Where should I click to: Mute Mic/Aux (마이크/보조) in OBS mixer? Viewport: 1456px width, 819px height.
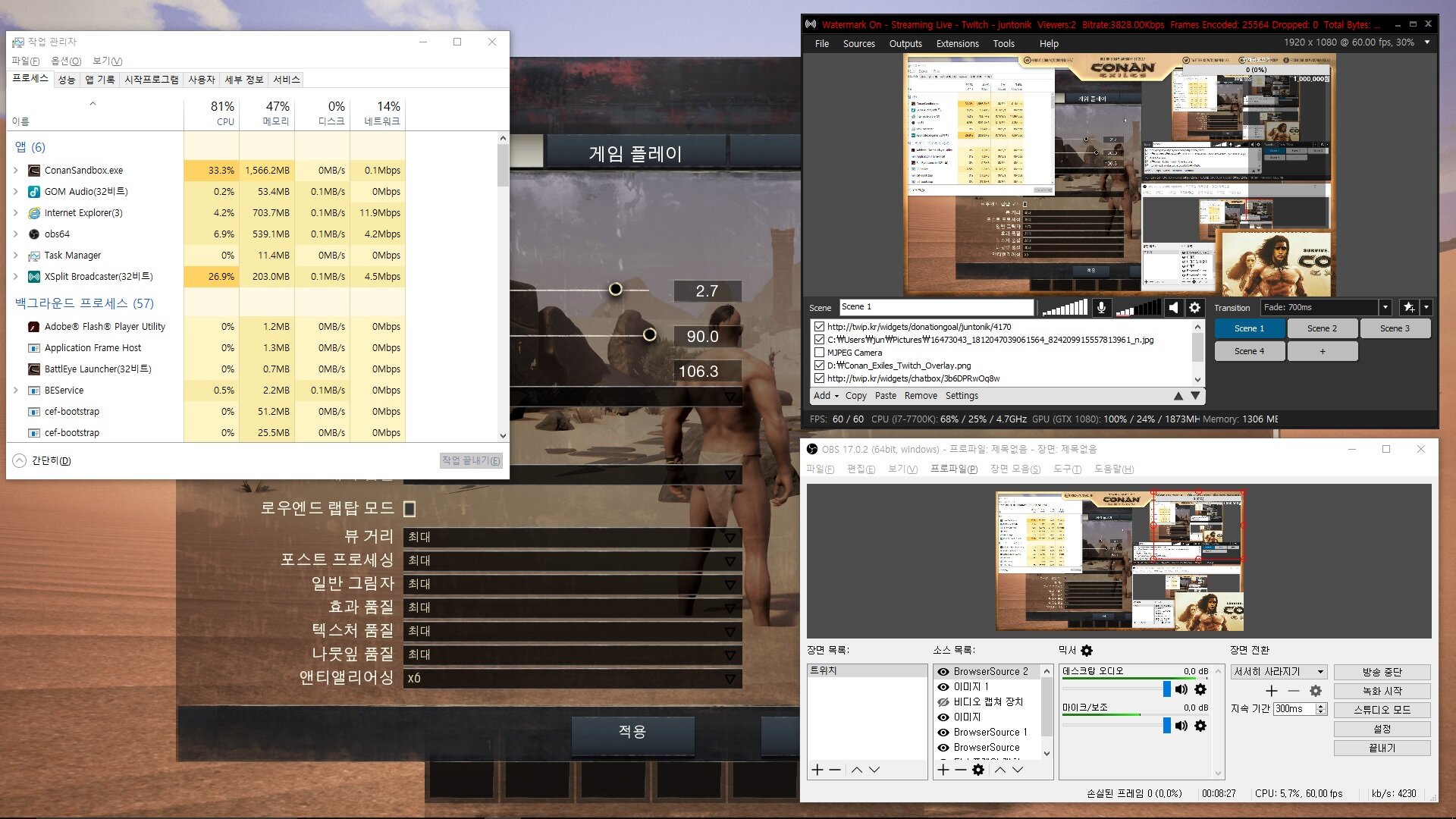click(x=1181, y=726)
